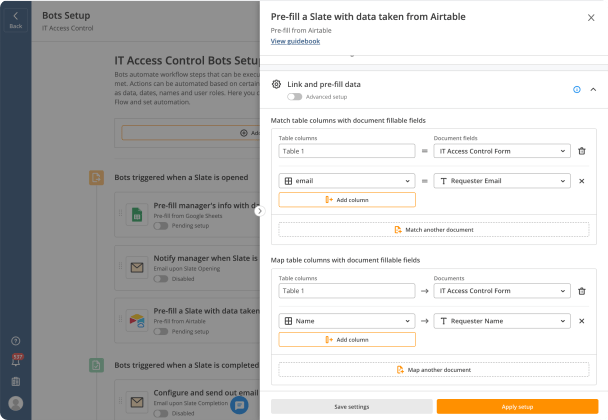The width and height of the screenshot is (608, 420).
Task: Grab the Airtable bot drag handle
Action: [120, 319]
